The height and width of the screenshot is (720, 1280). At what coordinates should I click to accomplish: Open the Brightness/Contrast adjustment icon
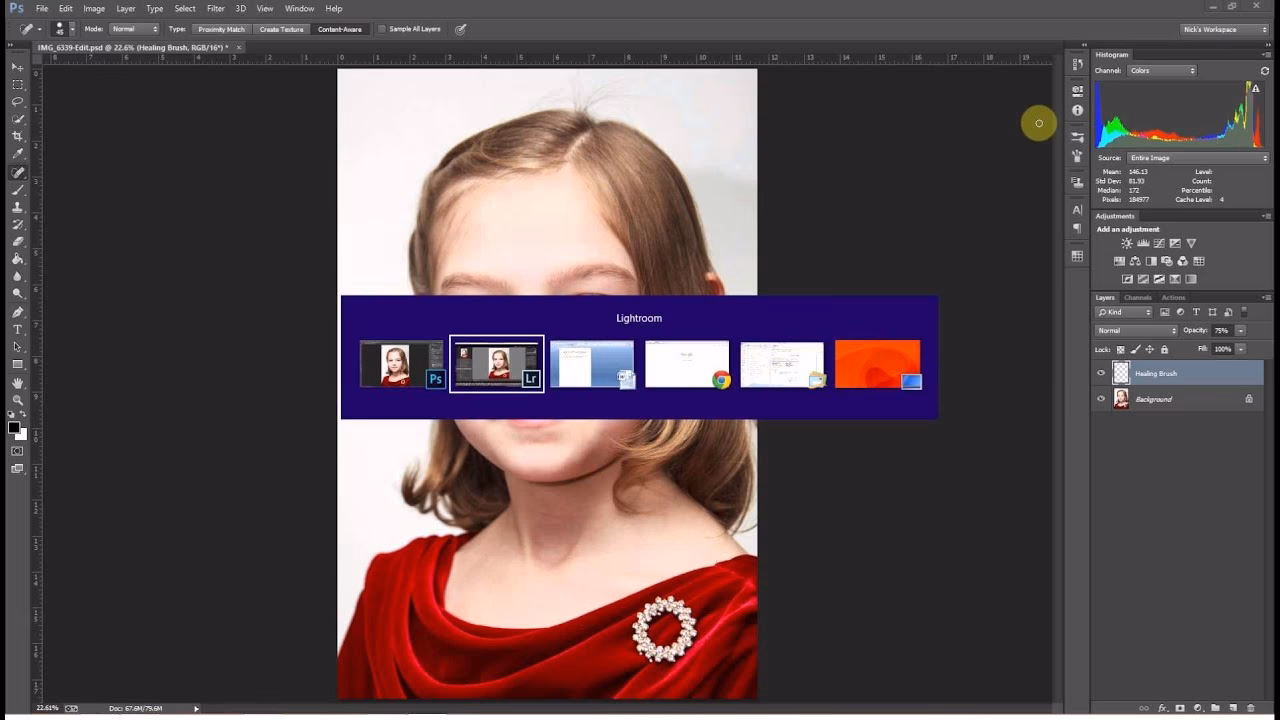(x=1126, y=243)
